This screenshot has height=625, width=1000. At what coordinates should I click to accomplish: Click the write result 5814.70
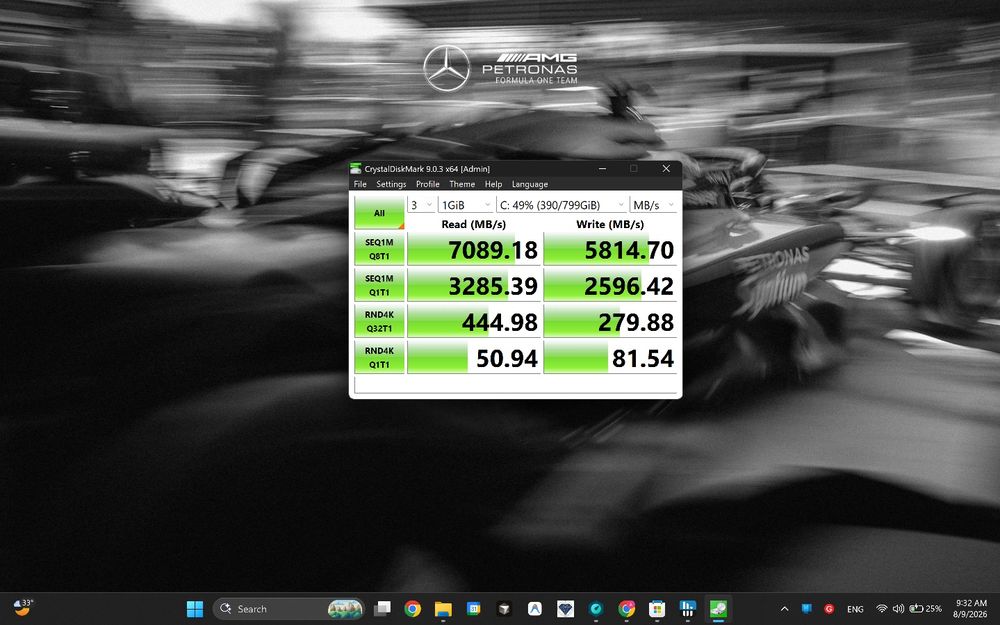coord(610,249)
